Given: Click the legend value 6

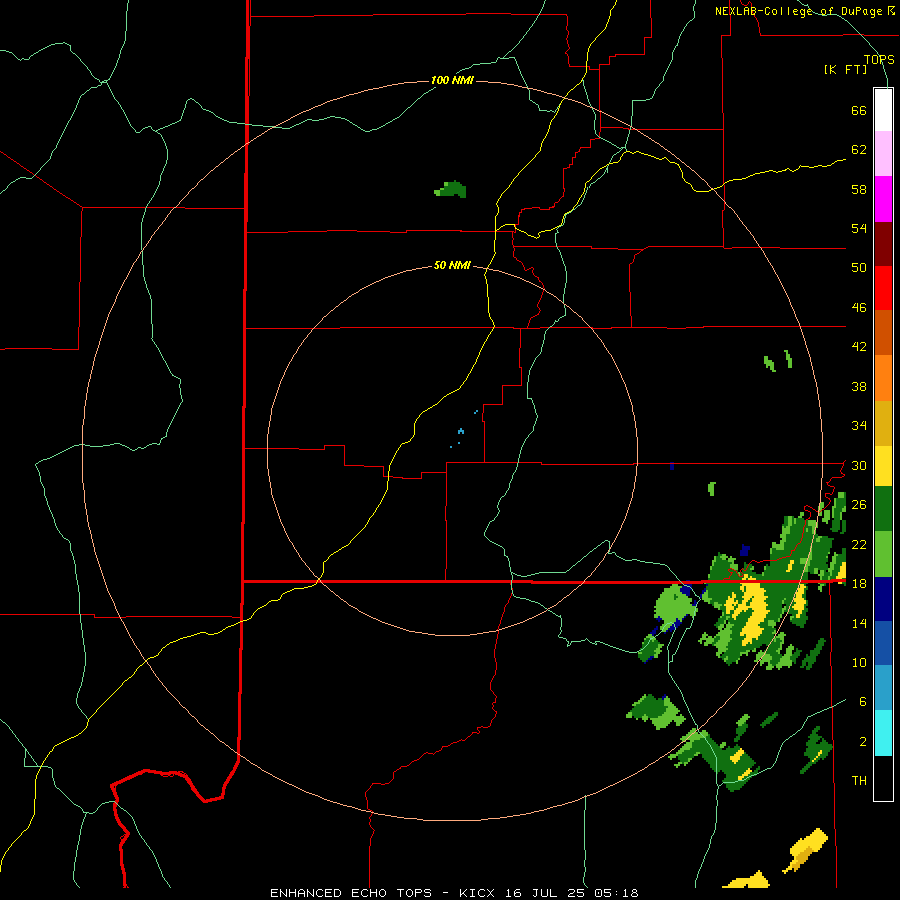Looking at the screenshot, I should click(x=862, y=701).
